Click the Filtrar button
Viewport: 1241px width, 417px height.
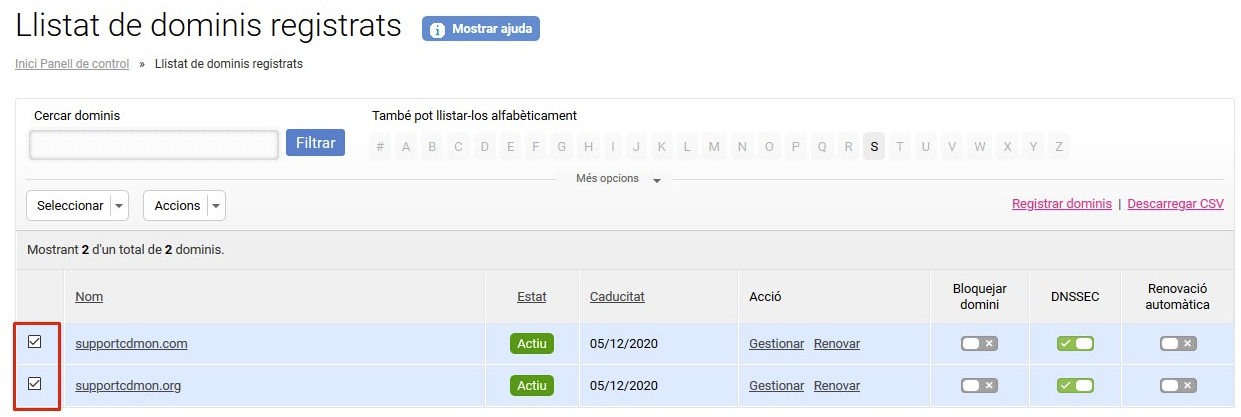(315, 143)
